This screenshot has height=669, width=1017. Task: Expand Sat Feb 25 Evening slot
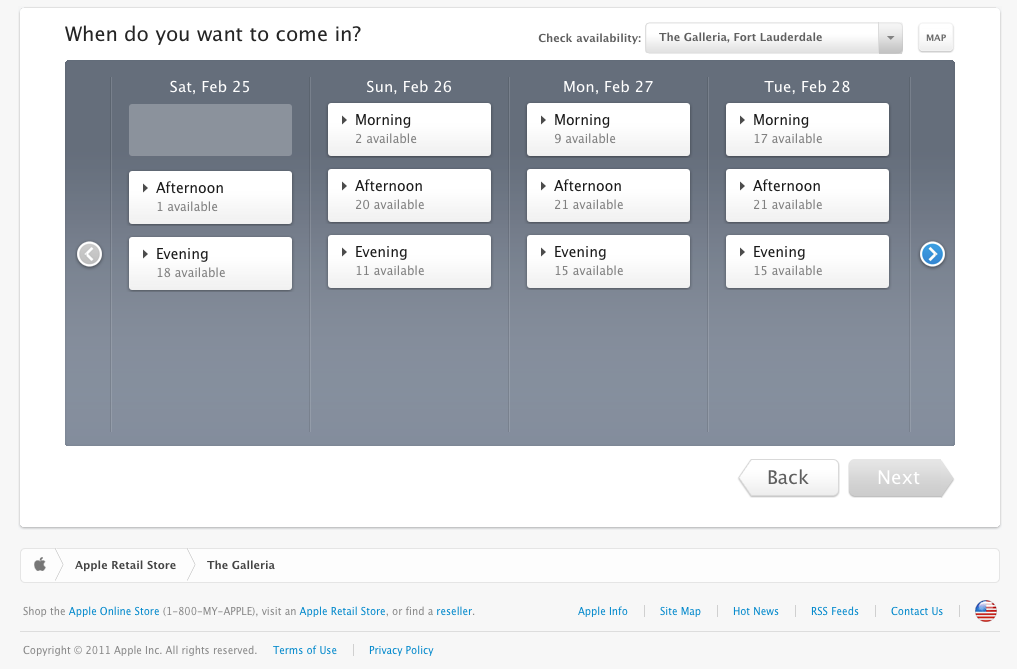pyautogui.click(x=210, y=263)
